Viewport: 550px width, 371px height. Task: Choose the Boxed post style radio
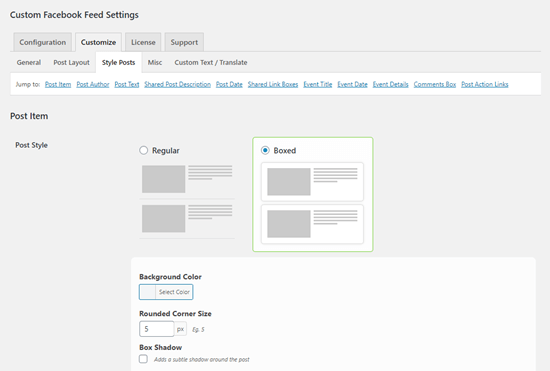pyautogui.click(x=265, y=150)
